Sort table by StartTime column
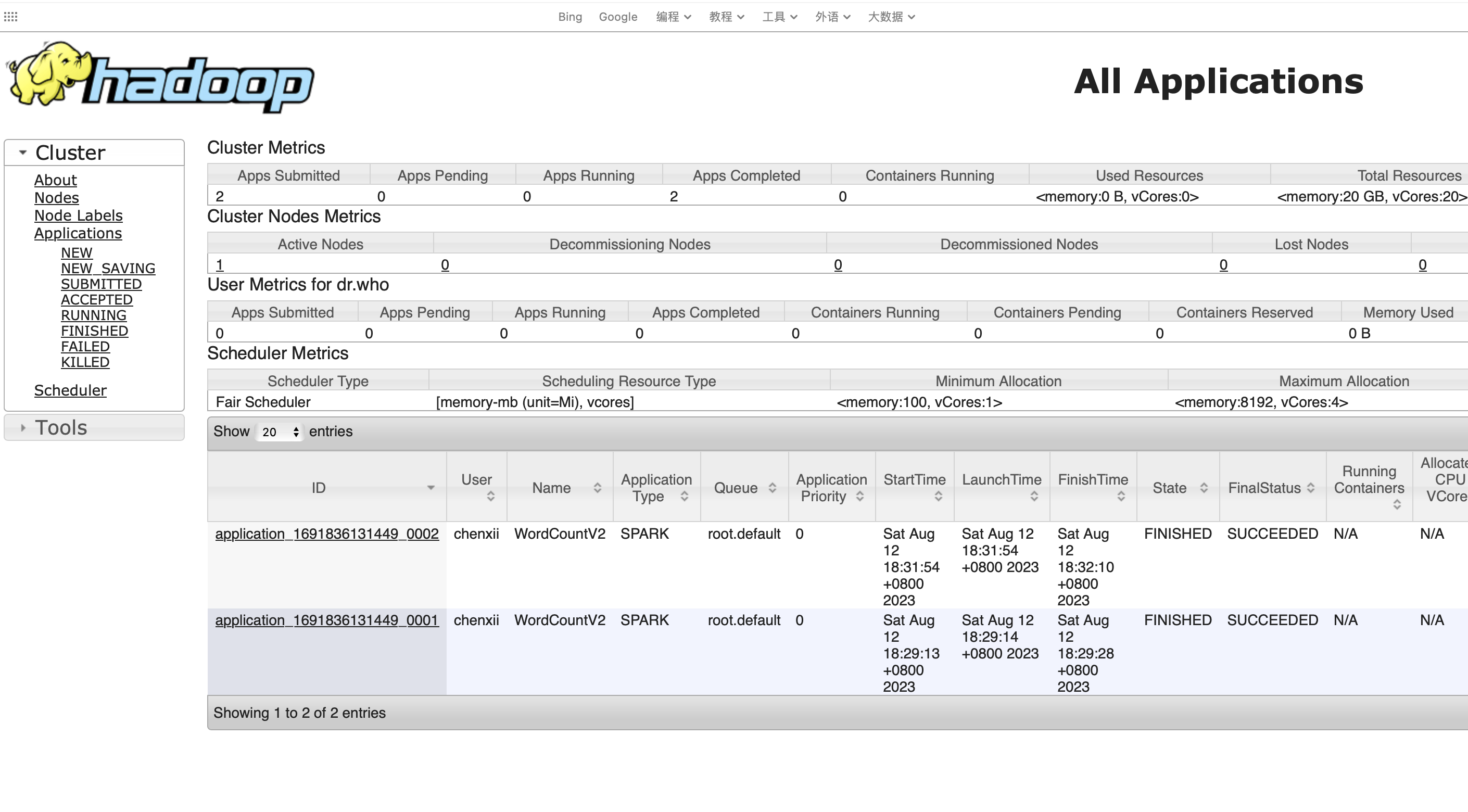This screenshot has height=812, width=1468. pyautogui.click(x=938, y=497)
